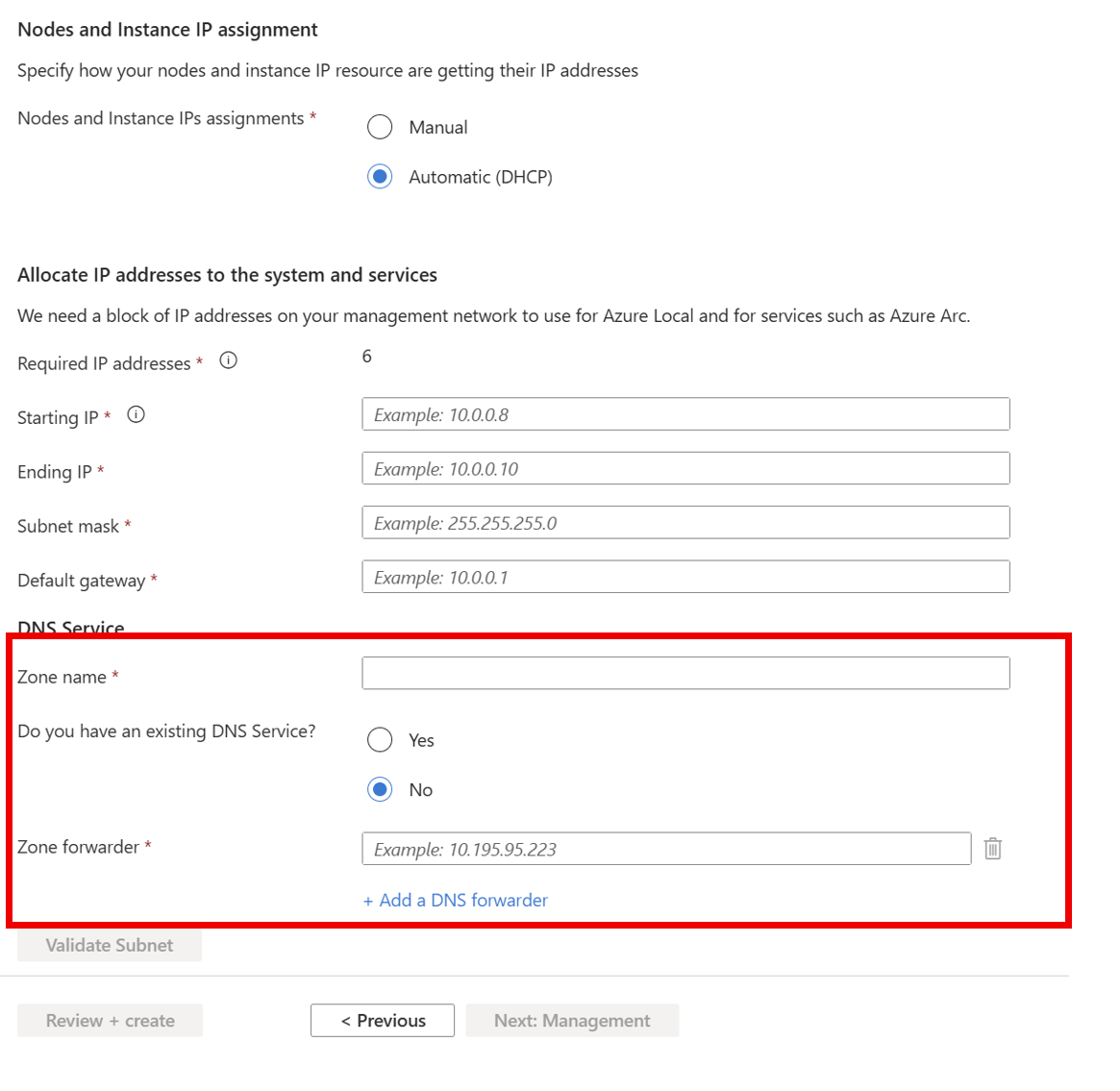
Task: Click the Review + create button
Action: [110, 1021]
